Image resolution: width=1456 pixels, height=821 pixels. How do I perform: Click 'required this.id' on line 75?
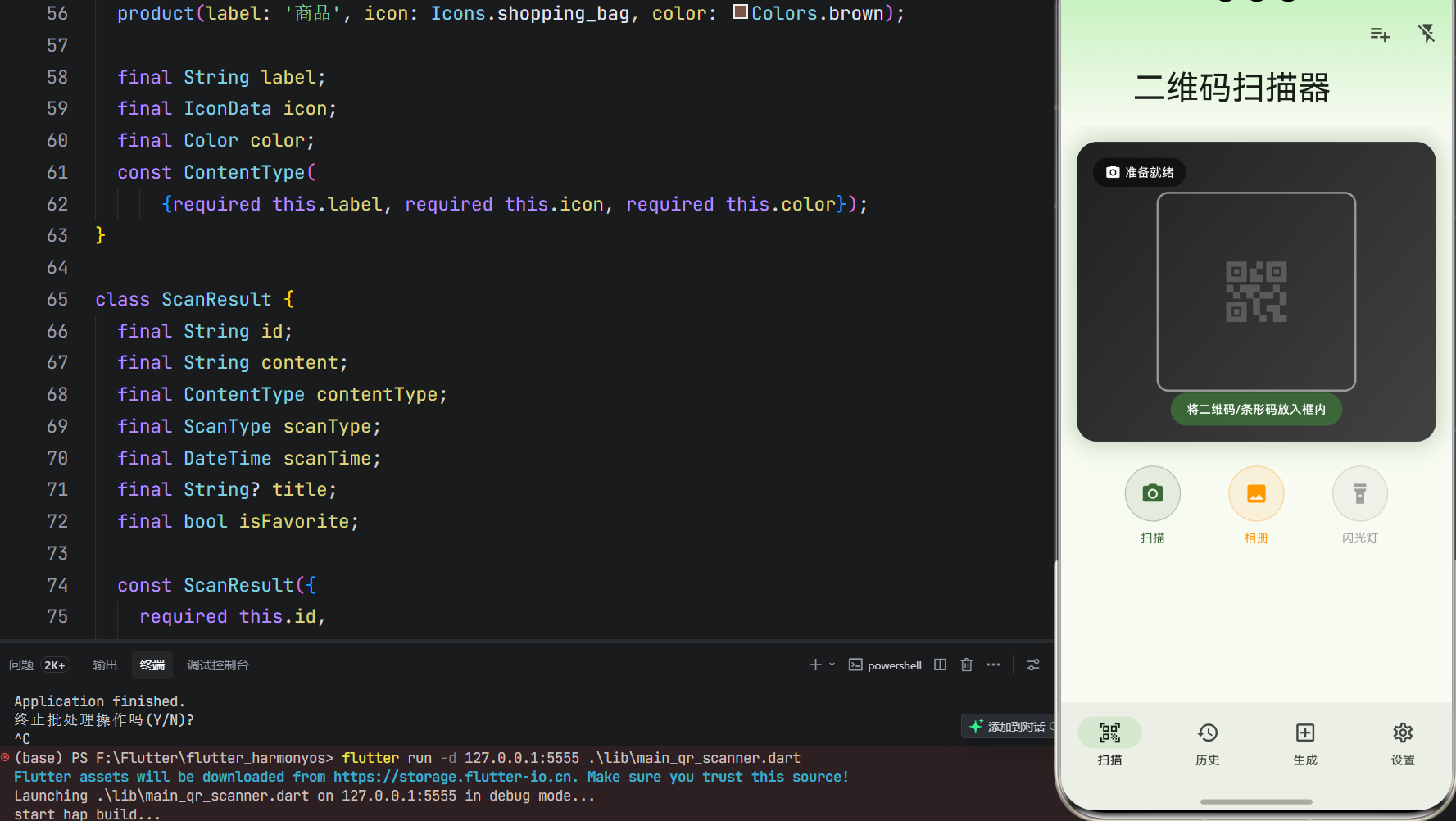pos(228,616)
